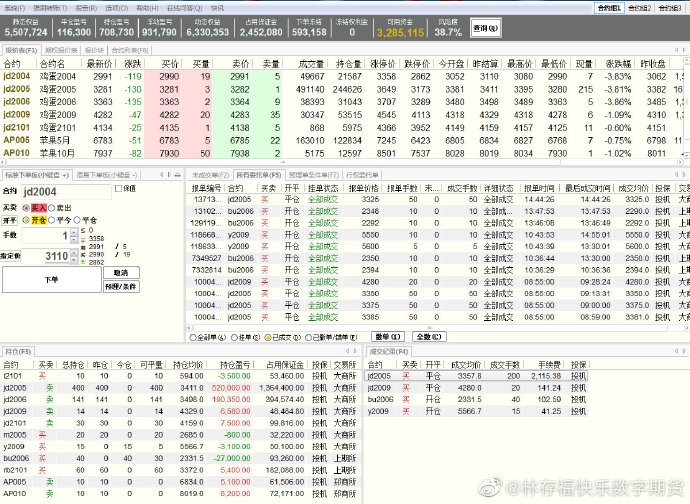Screen dimensions: 690x504
Task: Click limit-down price 2862 in order panel
Action: (x=96, y=262)
